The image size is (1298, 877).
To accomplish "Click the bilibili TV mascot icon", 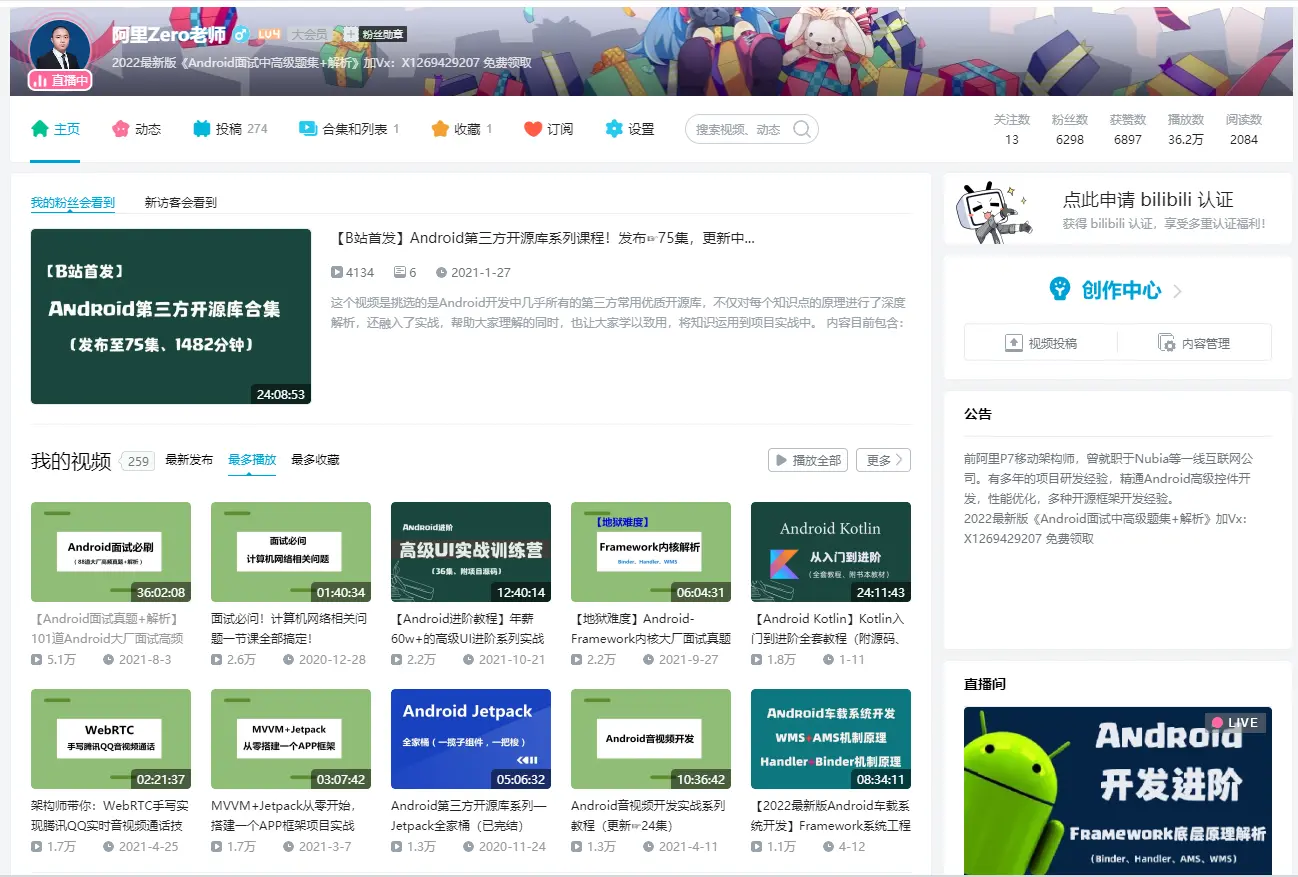I will tap(994, 212).
